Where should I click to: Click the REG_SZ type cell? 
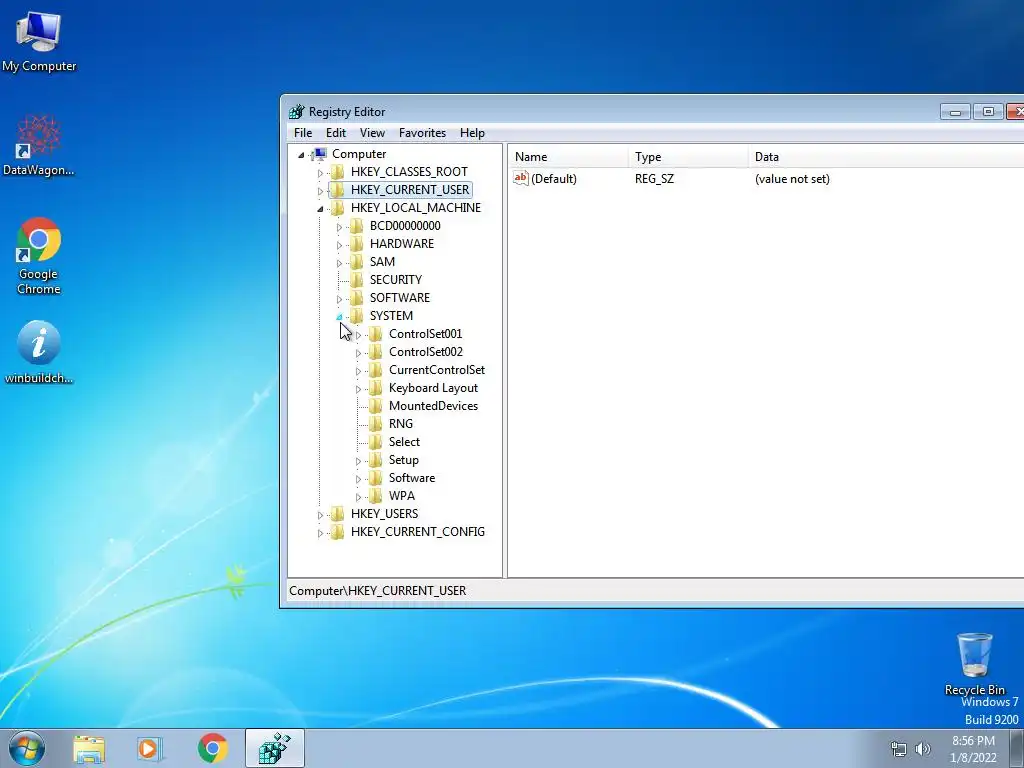pos(654,179)
